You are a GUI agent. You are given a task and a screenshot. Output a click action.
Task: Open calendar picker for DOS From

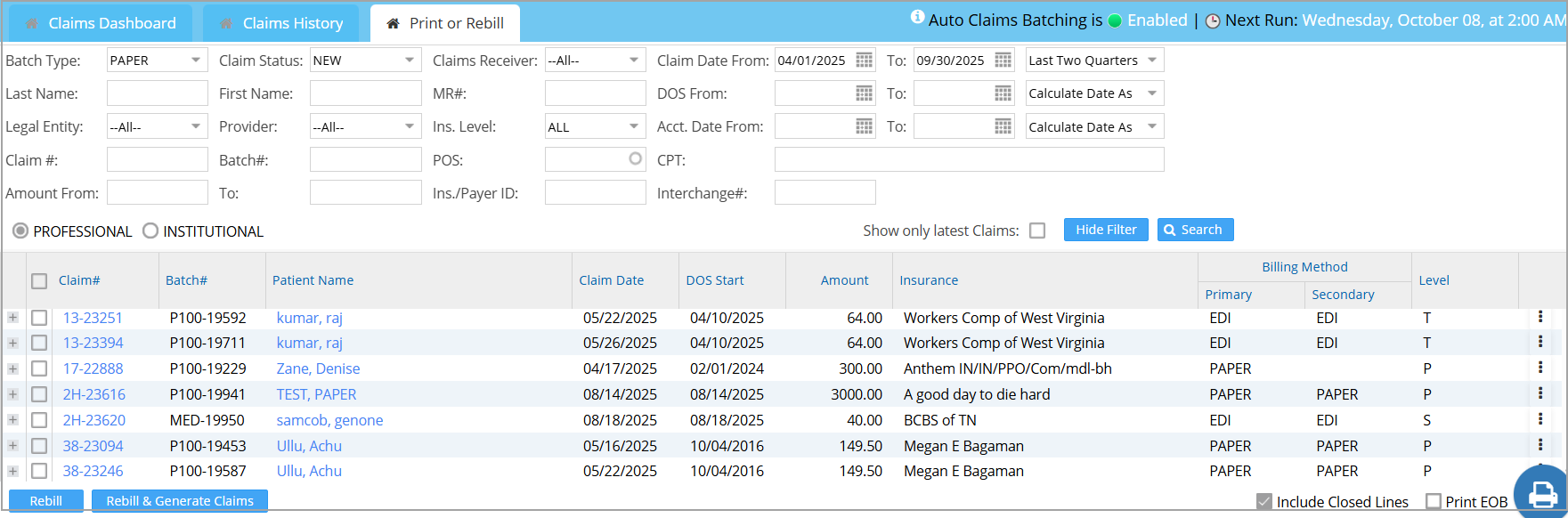pos(864,93)
